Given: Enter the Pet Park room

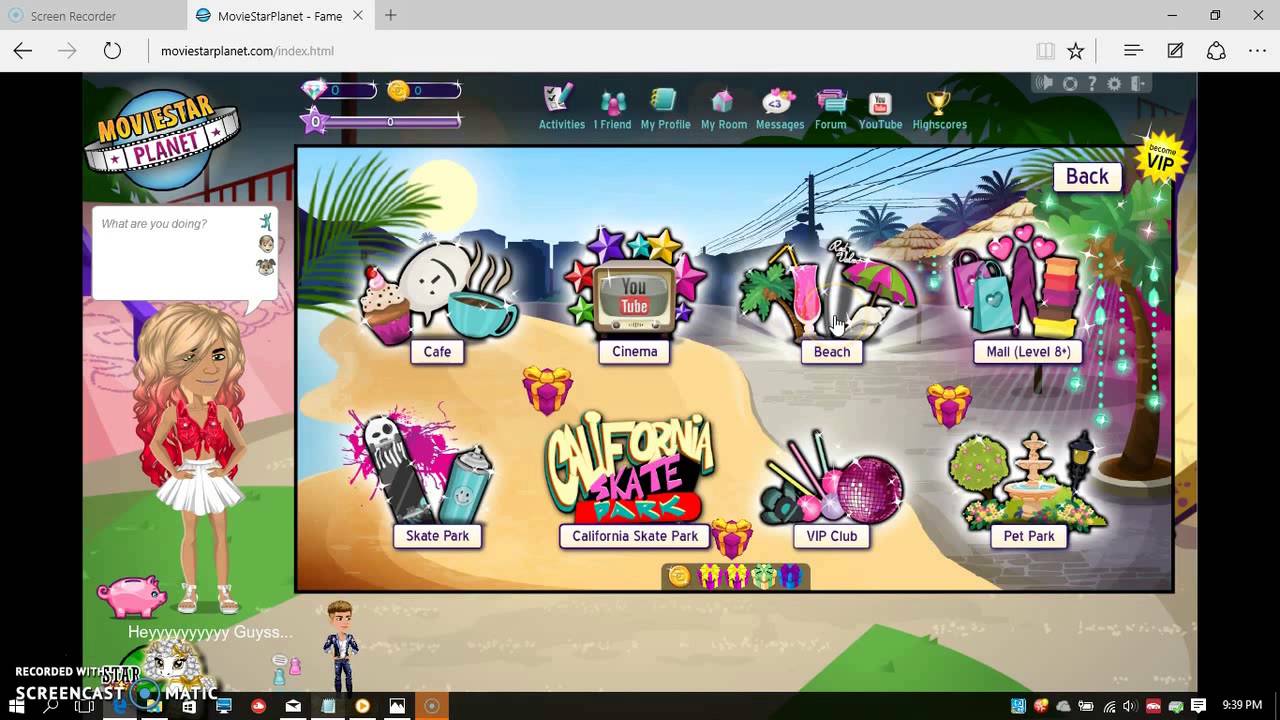Looking at the screenshot, I should pos(1029,536).
